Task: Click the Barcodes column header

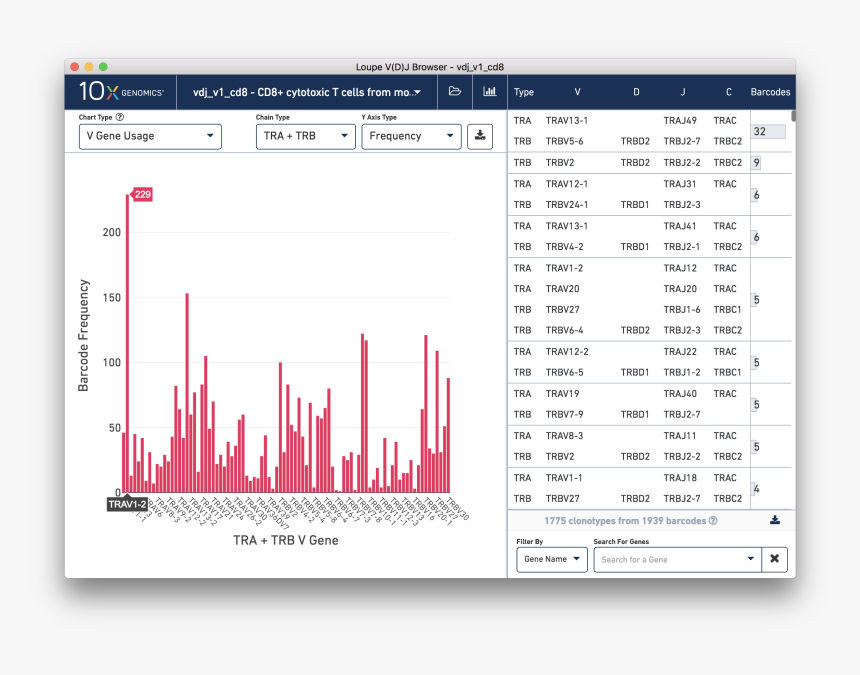Action: [x=770, y=92]
